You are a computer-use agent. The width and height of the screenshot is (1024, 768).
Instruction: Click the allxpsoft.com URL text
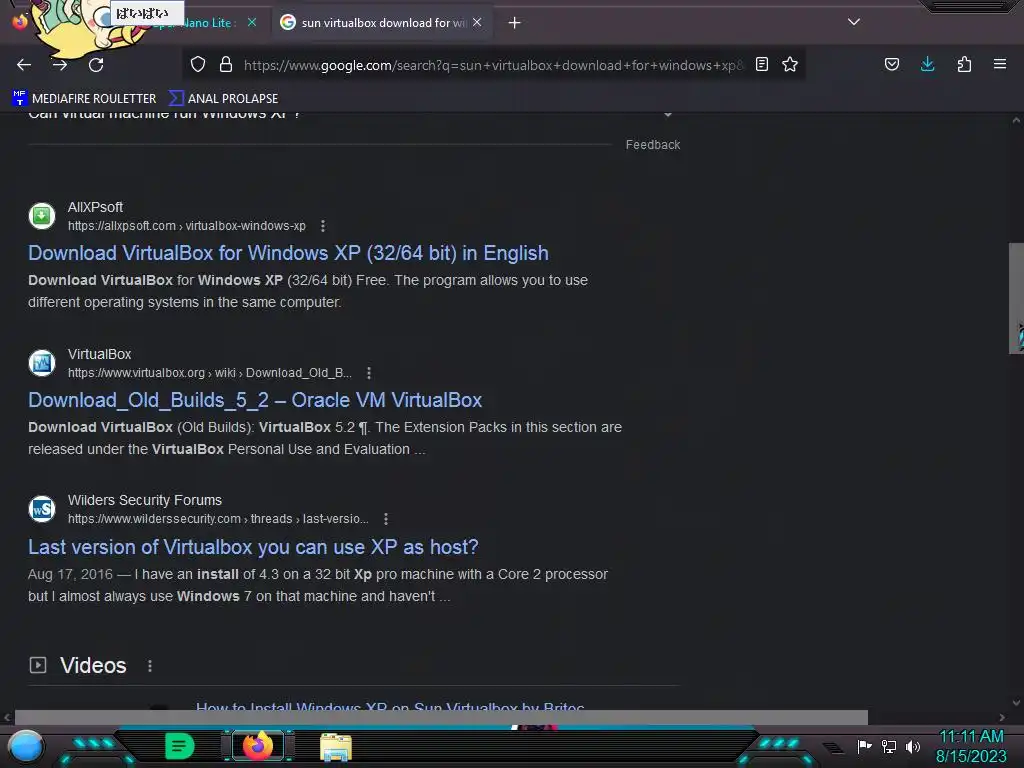[187, 226]
